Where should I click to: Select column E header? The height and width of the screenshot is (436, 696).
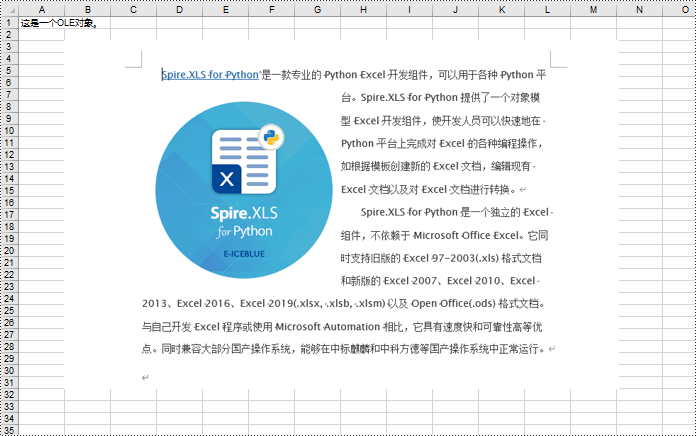[x=225, y=10]
